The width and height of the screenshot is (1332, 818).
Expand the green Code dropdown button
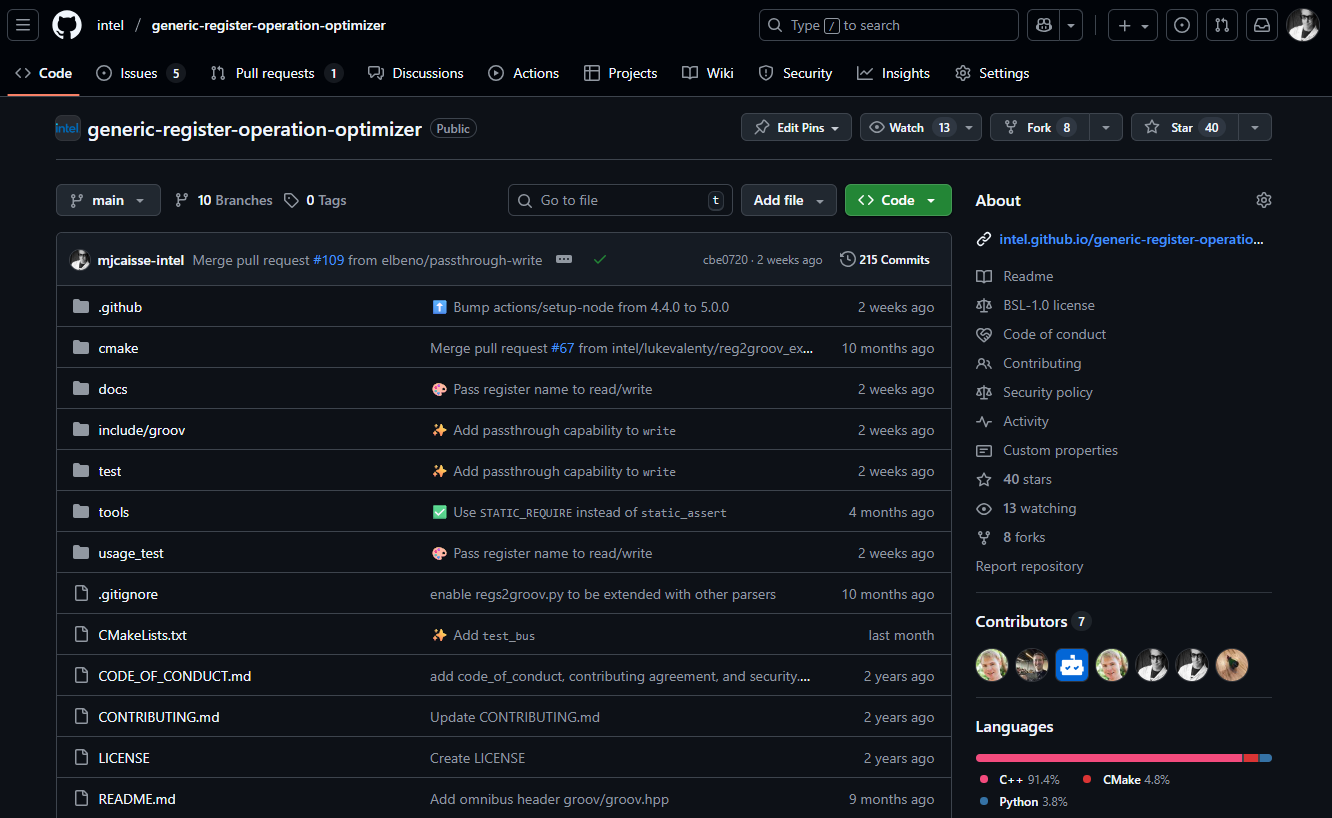coord(897,200)
